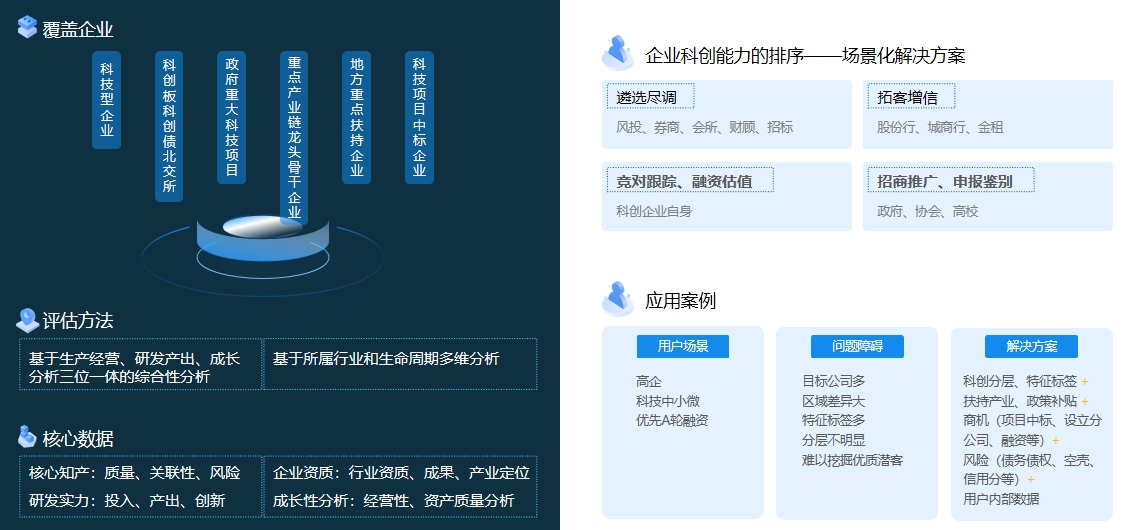
Task: Click 用户内部数据 in the 解决方案 card
Action: pos(1001,498)
